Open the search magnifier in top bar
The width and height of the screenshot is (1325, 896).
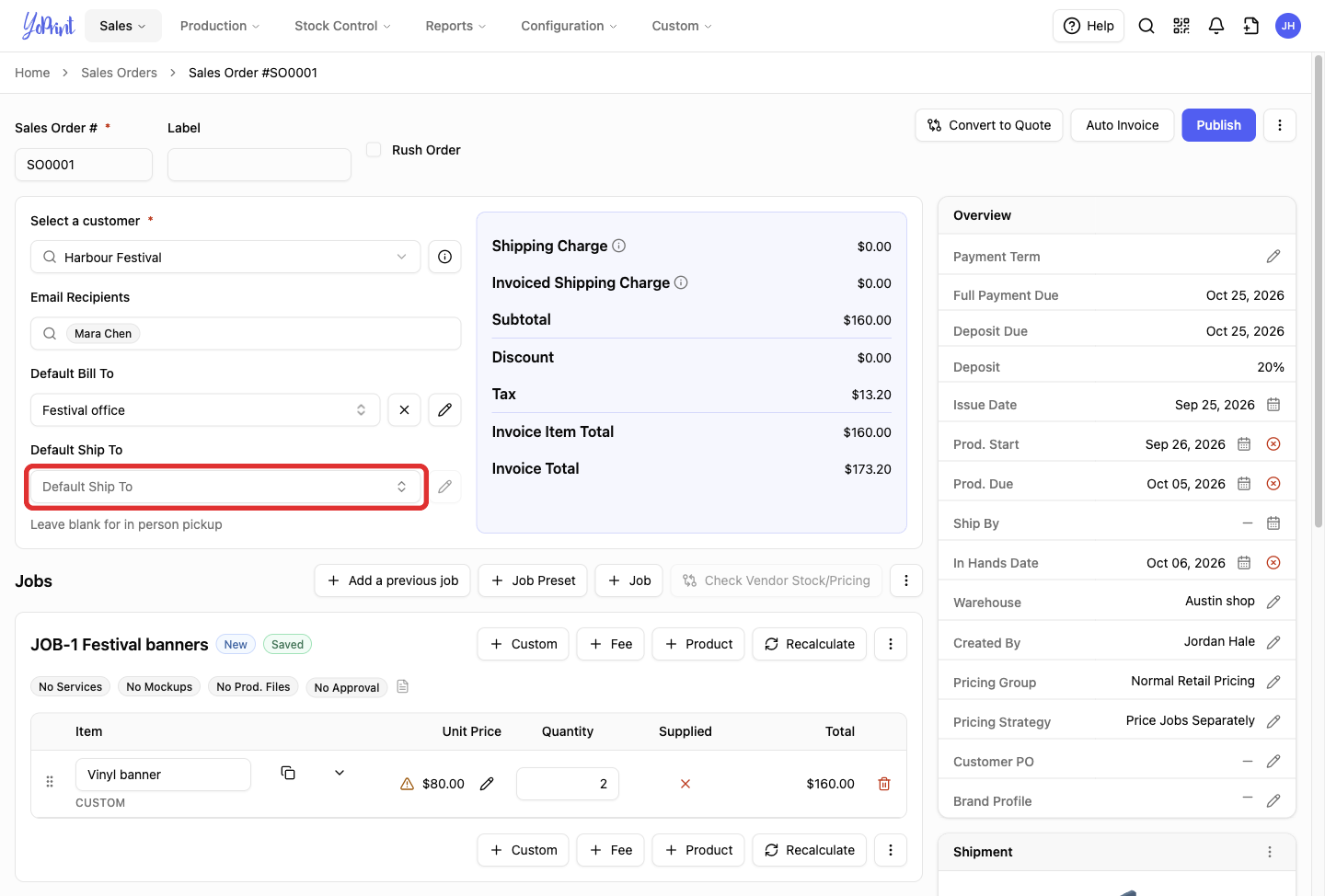(1146, 26)
